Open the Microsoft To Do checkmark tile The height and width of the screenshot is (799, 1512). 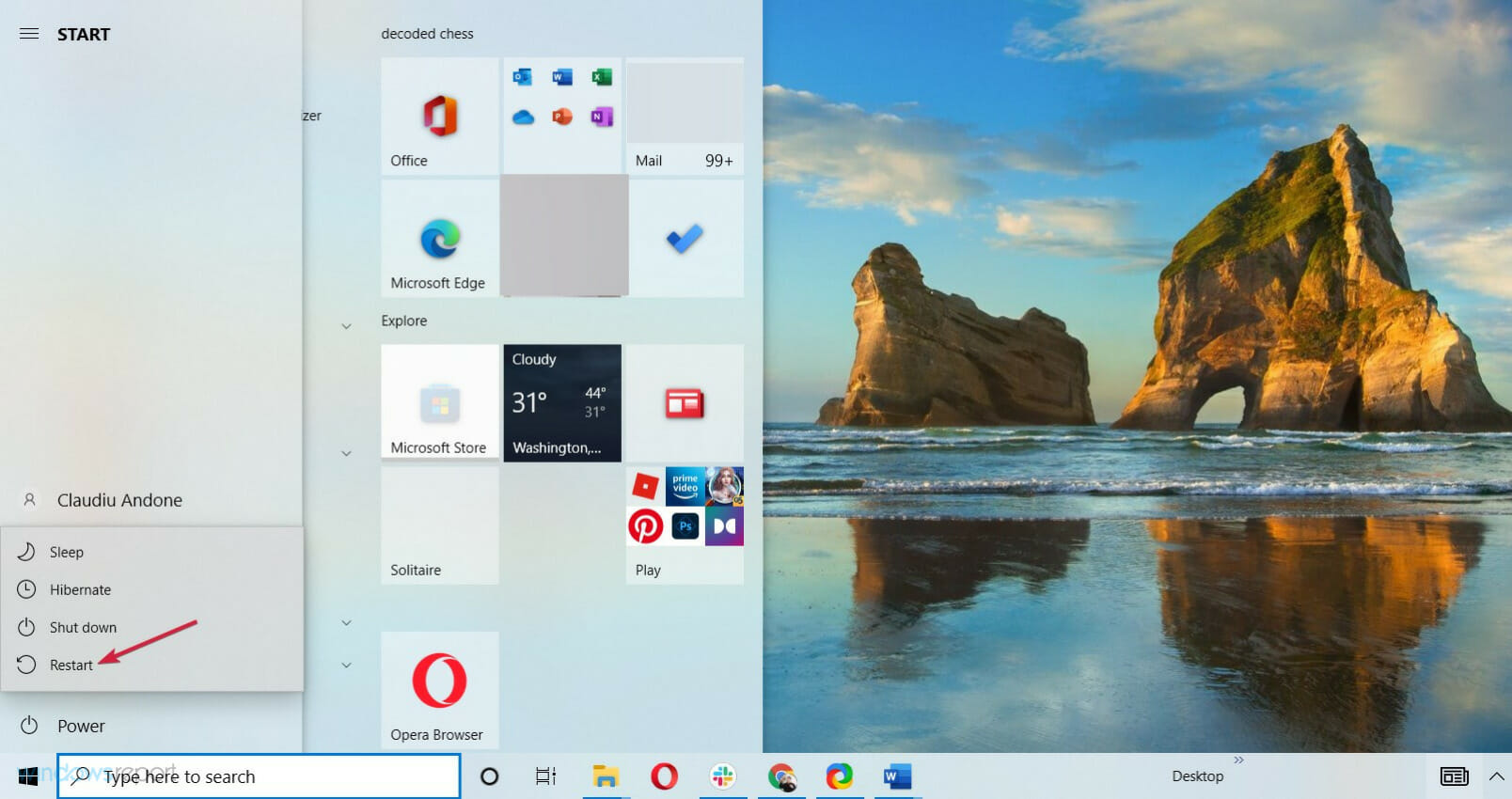point(685,239)
